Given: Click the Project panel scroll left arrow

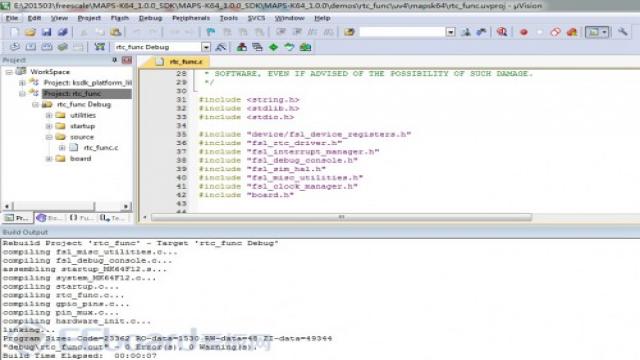Looking at the screenshot, I should tap(7, 206).
